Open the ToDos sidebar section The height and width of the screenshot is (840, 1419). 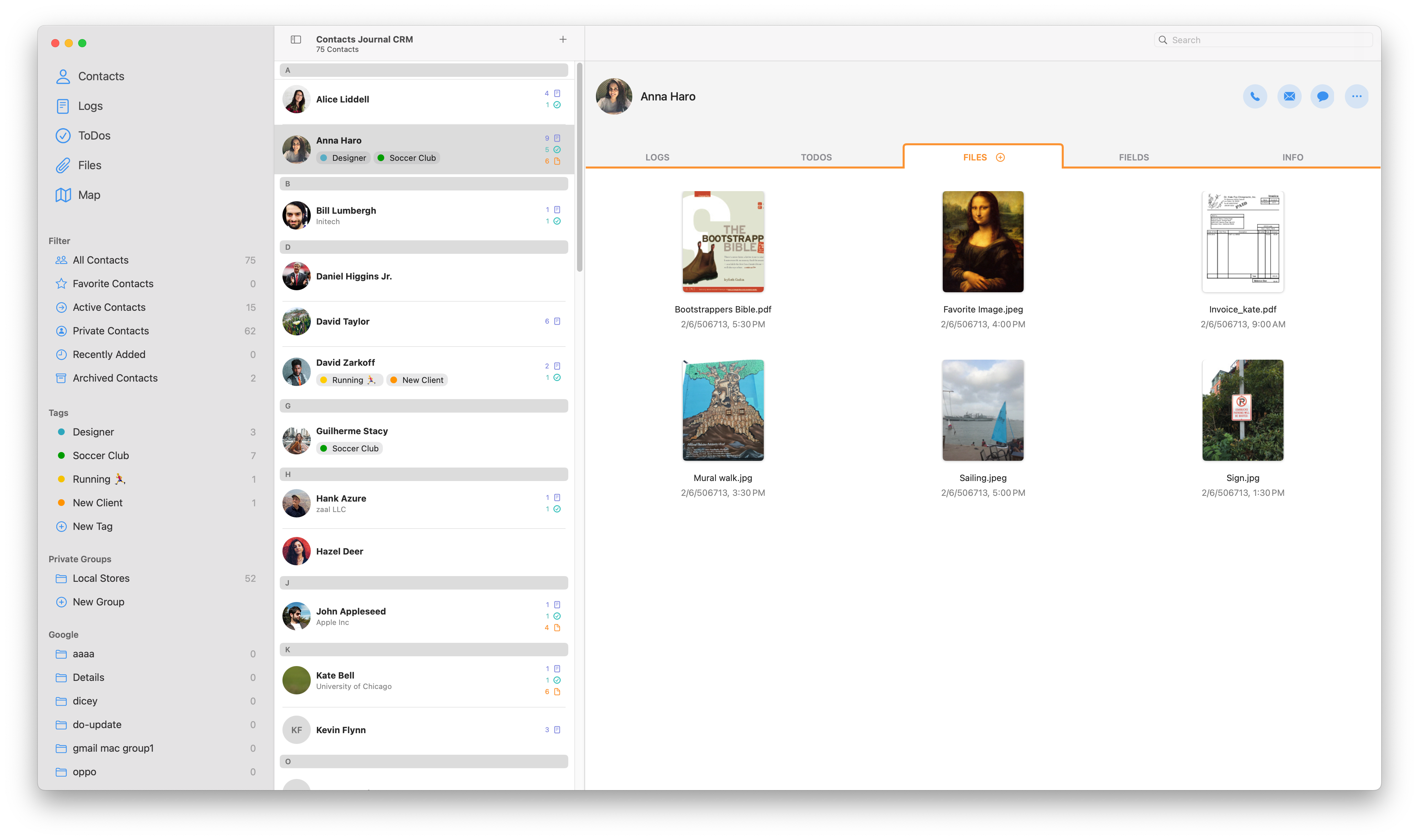(x=83, y=136)
